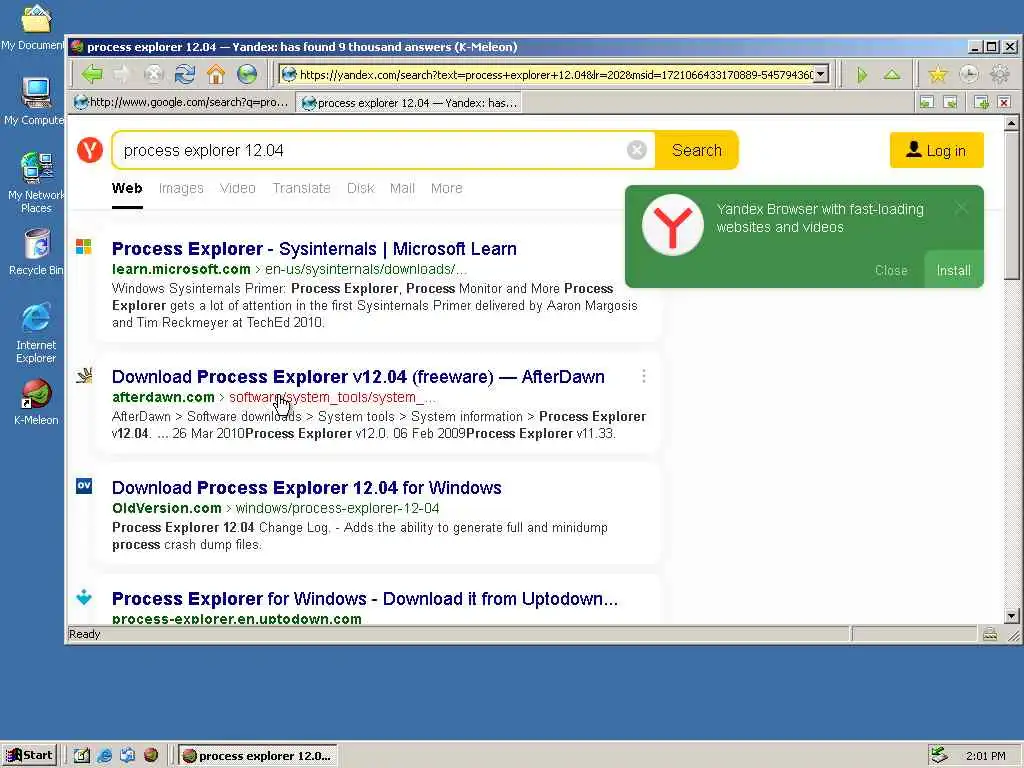Select the Yandex process explorer tab
The height and width of the screenshot is (768, 1024).
tap(409, 103)
